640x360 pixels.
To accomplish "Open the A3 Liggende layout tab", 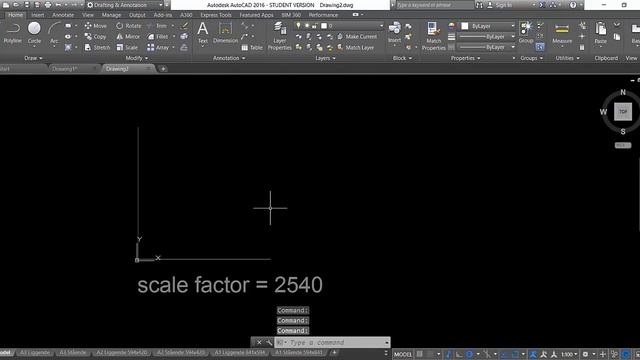I will [35, 352].
